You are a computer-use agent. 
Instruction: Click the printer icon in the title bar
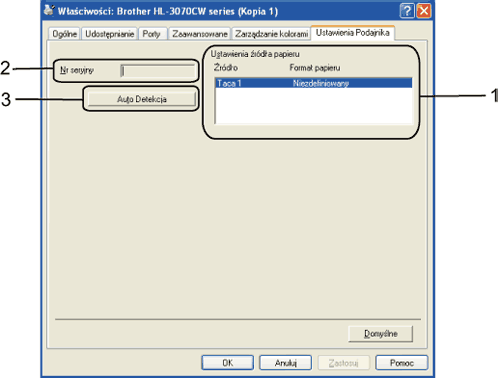(x=49, y=10)
